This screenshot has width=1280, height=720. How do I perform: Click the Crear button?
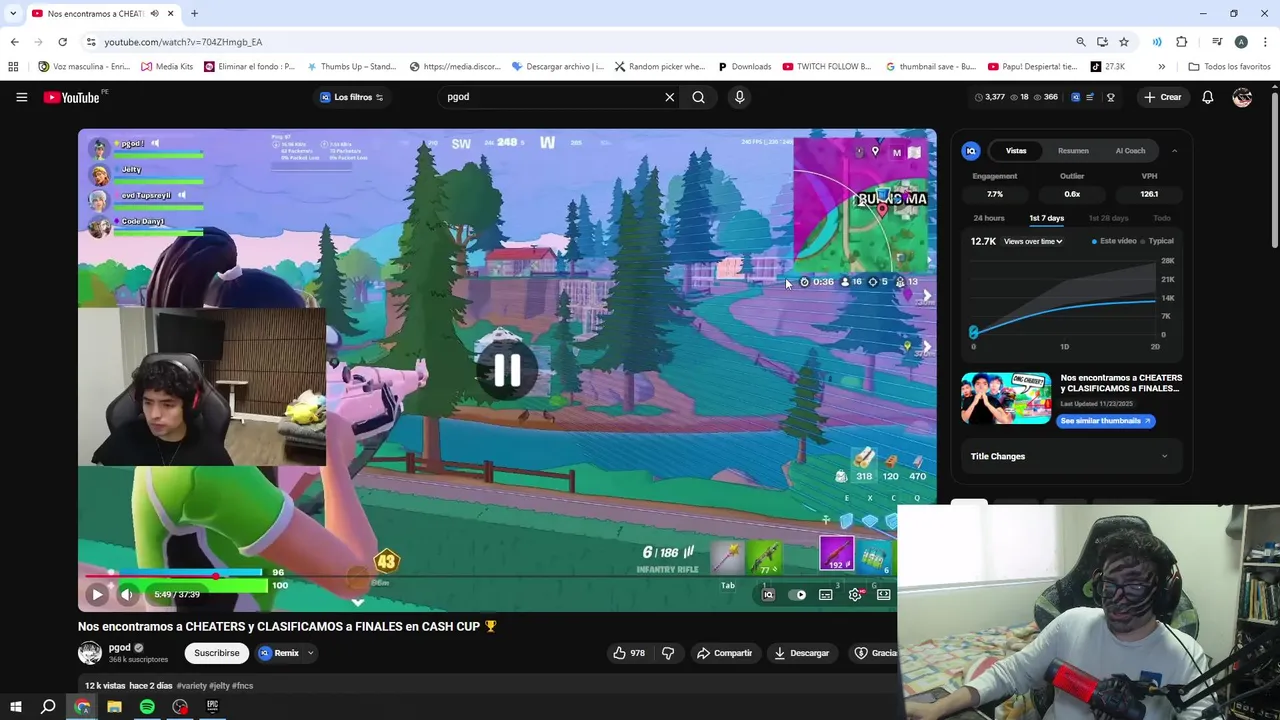pos(1163,97)
